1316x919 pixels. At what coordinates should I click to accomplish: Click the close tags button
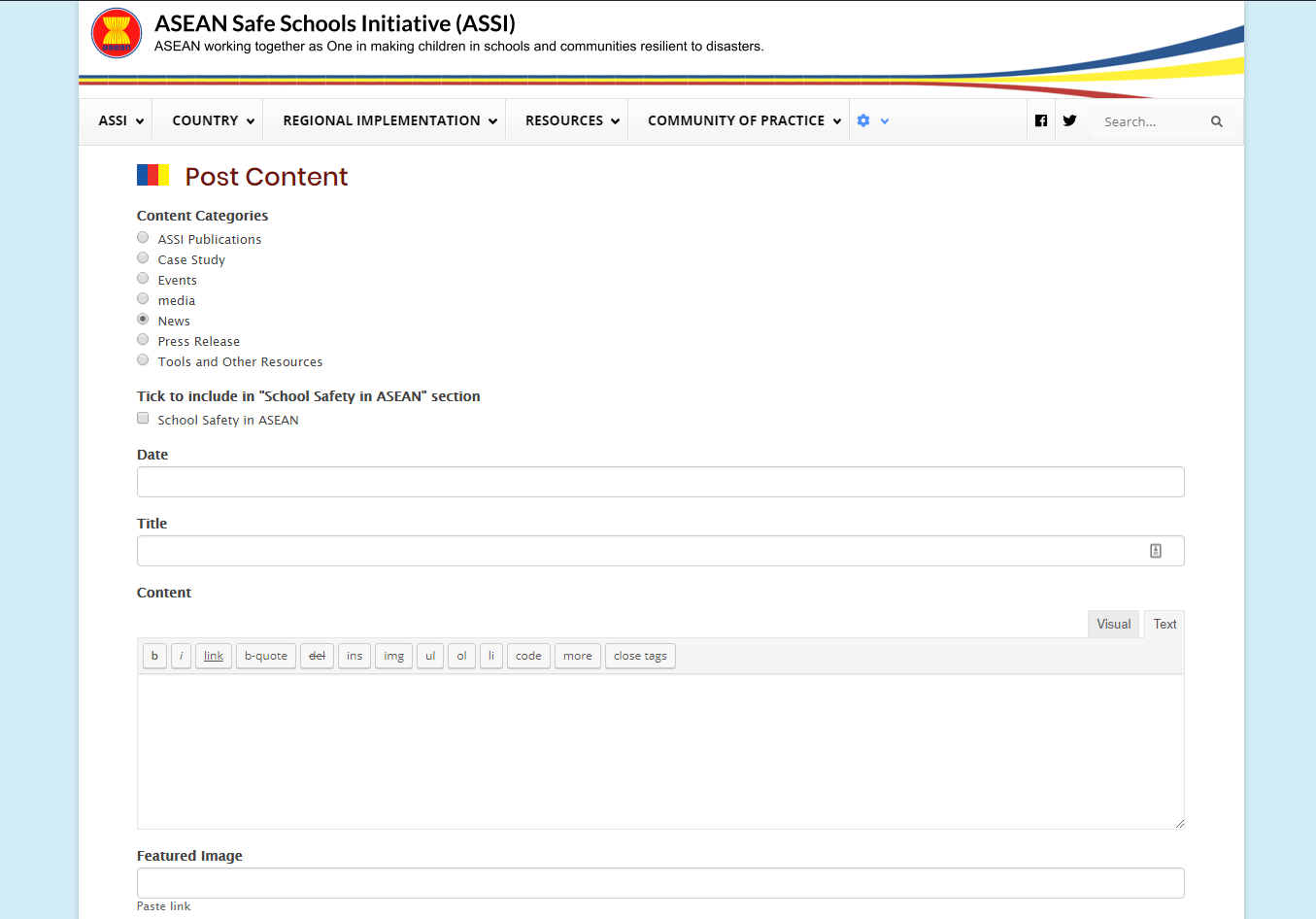pyautogui.click(x=640, y=656)
